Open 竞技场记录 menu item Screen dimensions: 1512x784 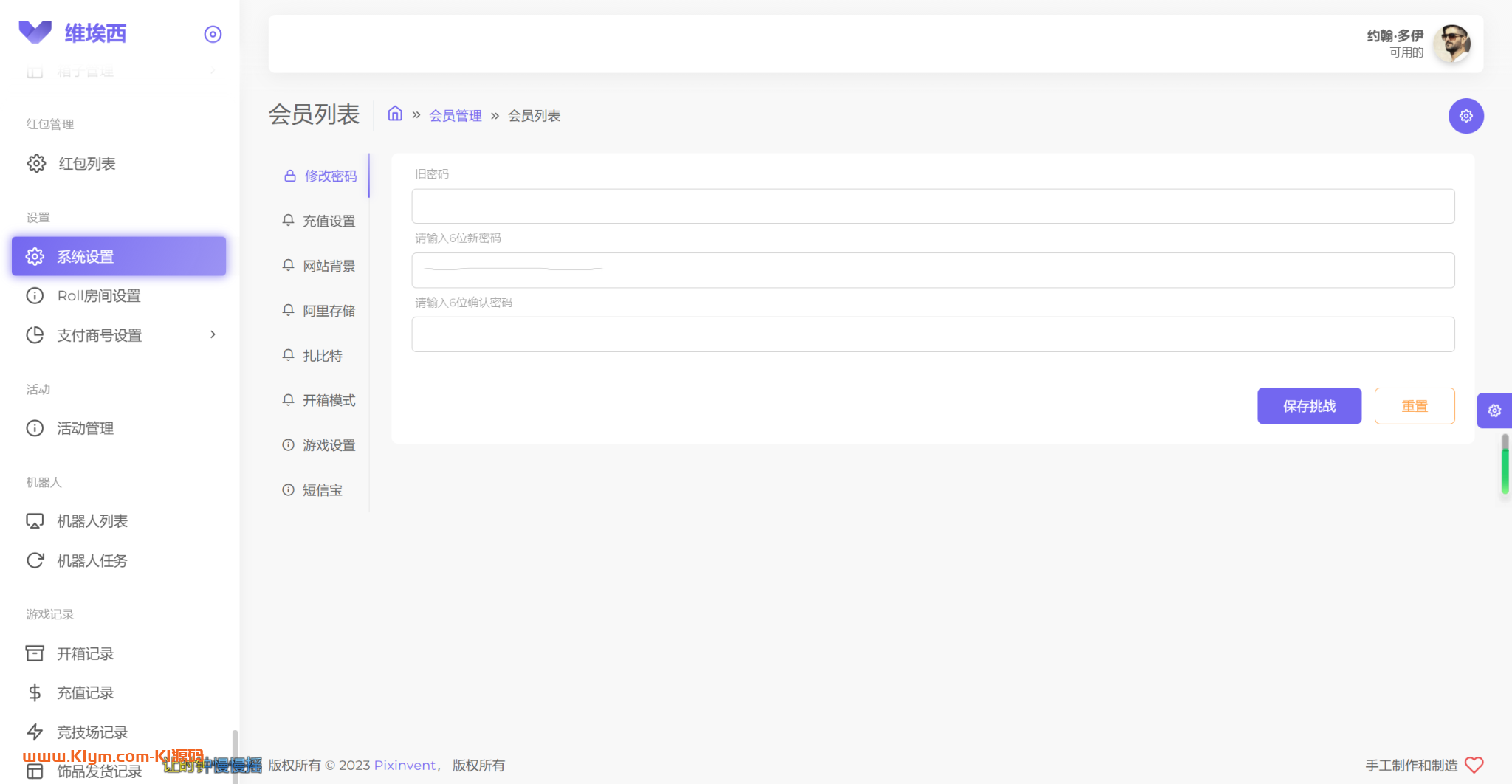(x=119, y=732)
